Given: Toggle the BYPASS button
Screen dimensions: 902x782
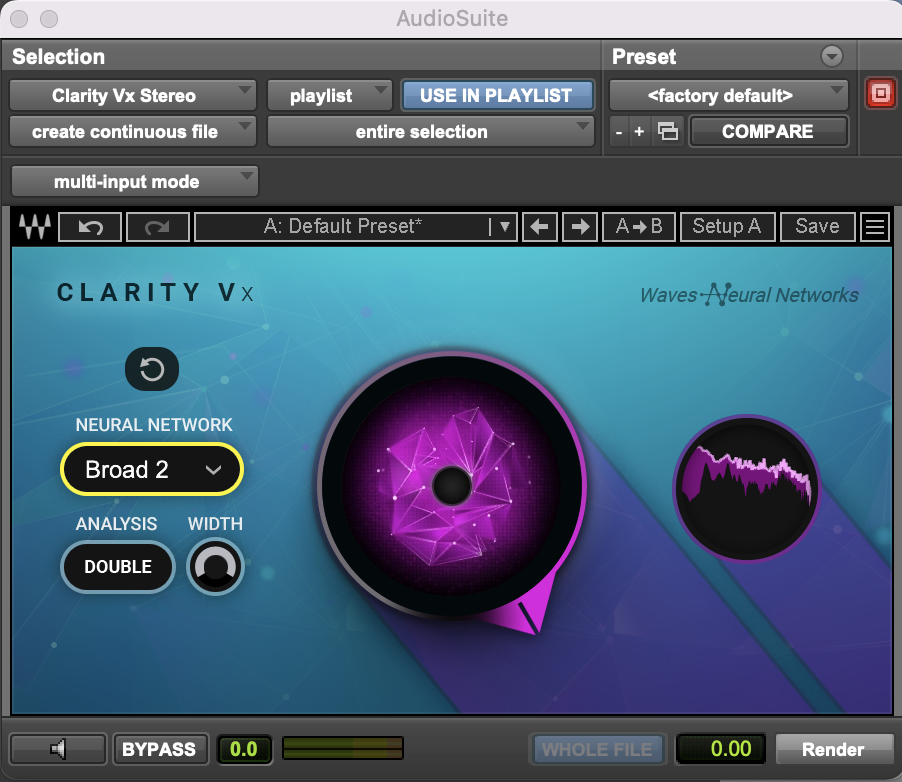Looking at the screenshot, I should (159, 749).
